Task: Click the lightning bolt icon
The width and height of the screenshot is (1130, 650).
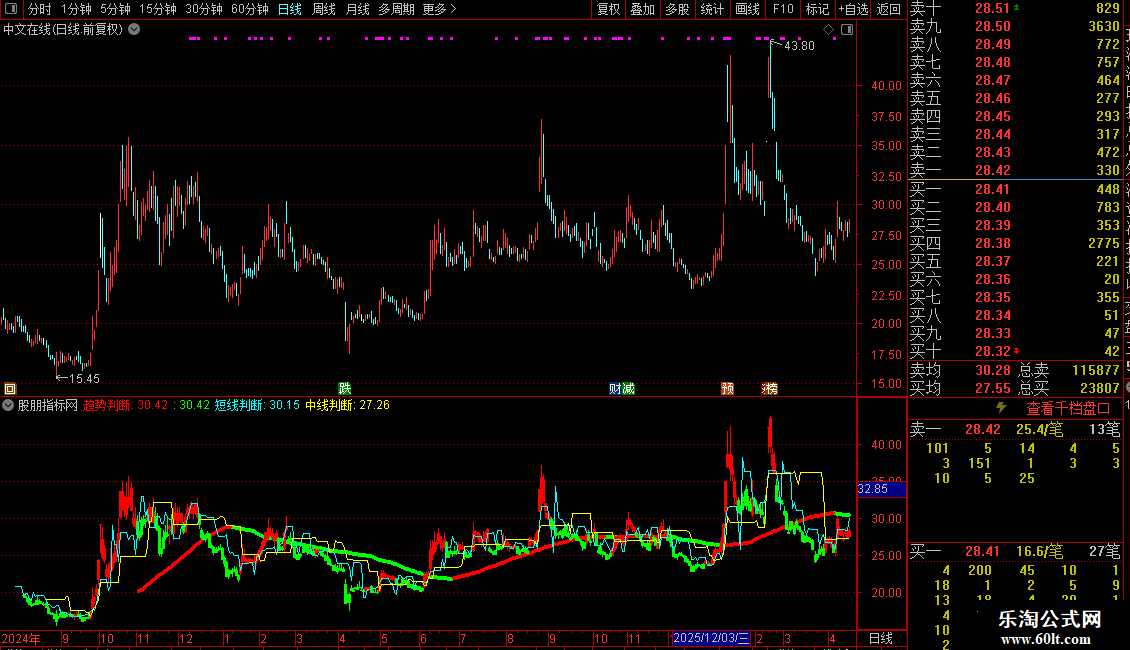Action: point(1001,408)
